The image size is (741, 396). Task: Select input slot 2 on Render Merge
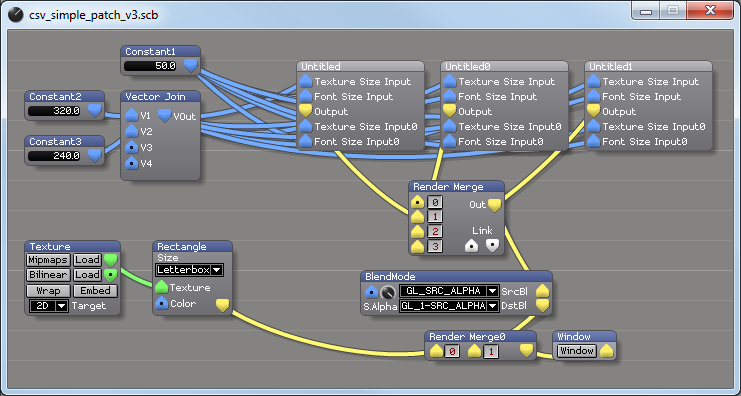tap(435, 232)
